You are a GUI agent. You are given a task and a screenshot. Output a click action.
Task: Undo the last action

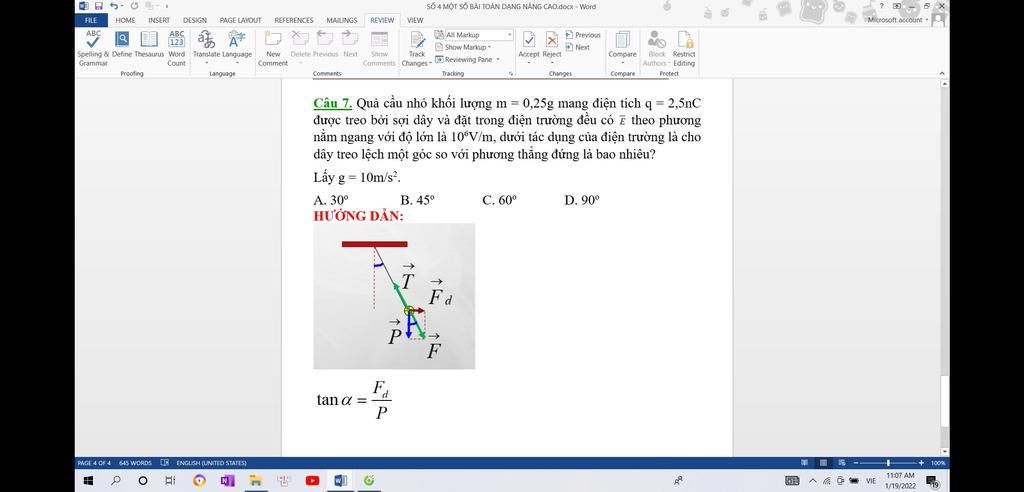[114, 6]
